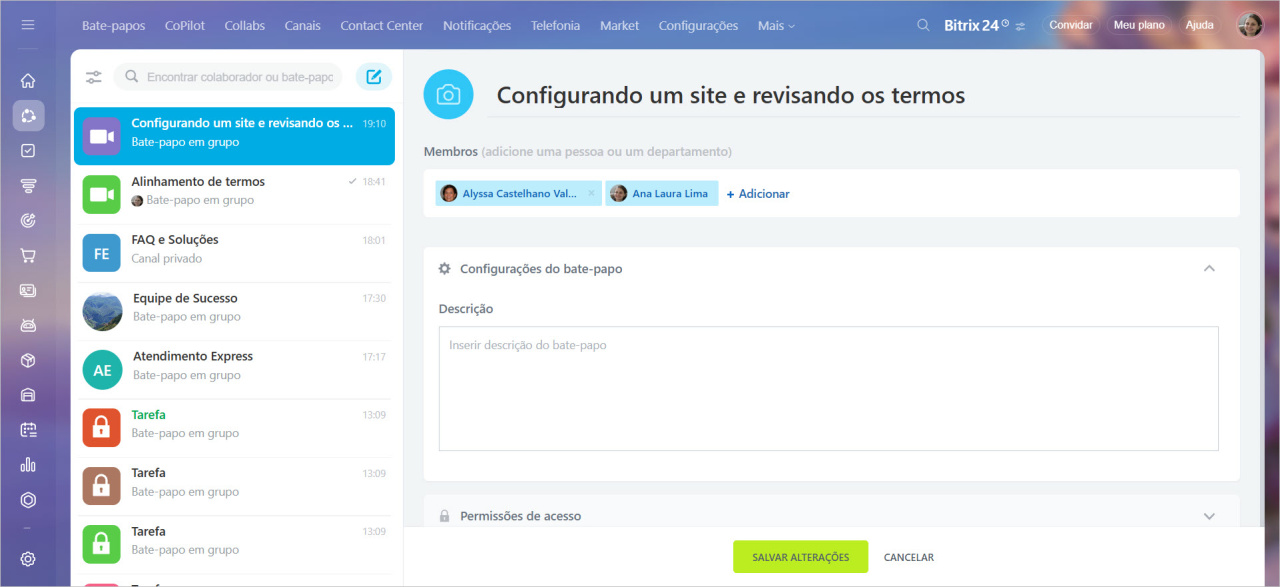The image size is (1280, 587).
Task: Open the Tasks checkmark sidebar icon
Action: [28, 151]
